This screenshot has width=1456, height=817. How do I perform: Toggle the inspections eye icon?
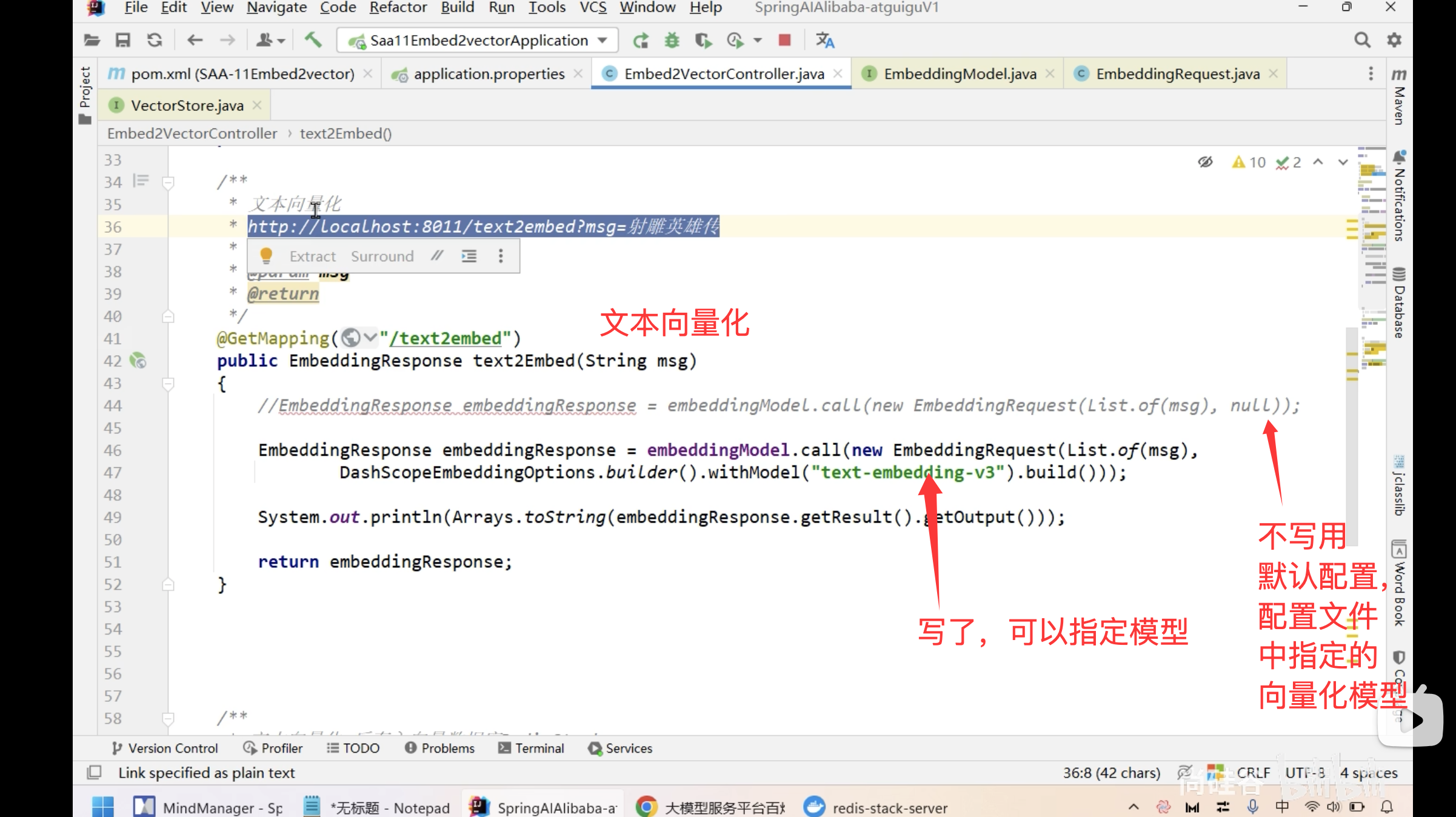tap(1205, 162)
